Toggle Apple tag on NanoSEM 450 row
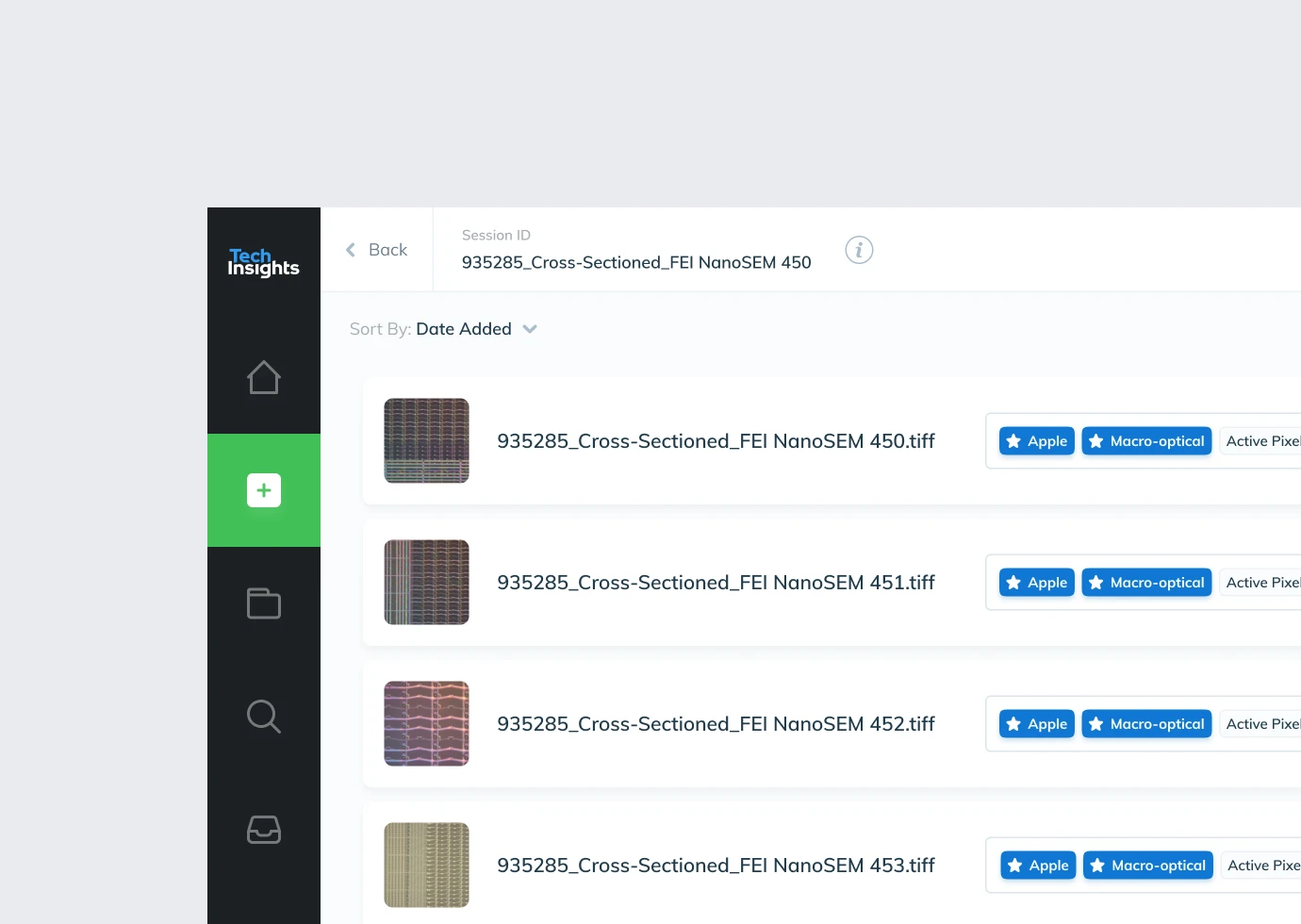 (1037, 441)
